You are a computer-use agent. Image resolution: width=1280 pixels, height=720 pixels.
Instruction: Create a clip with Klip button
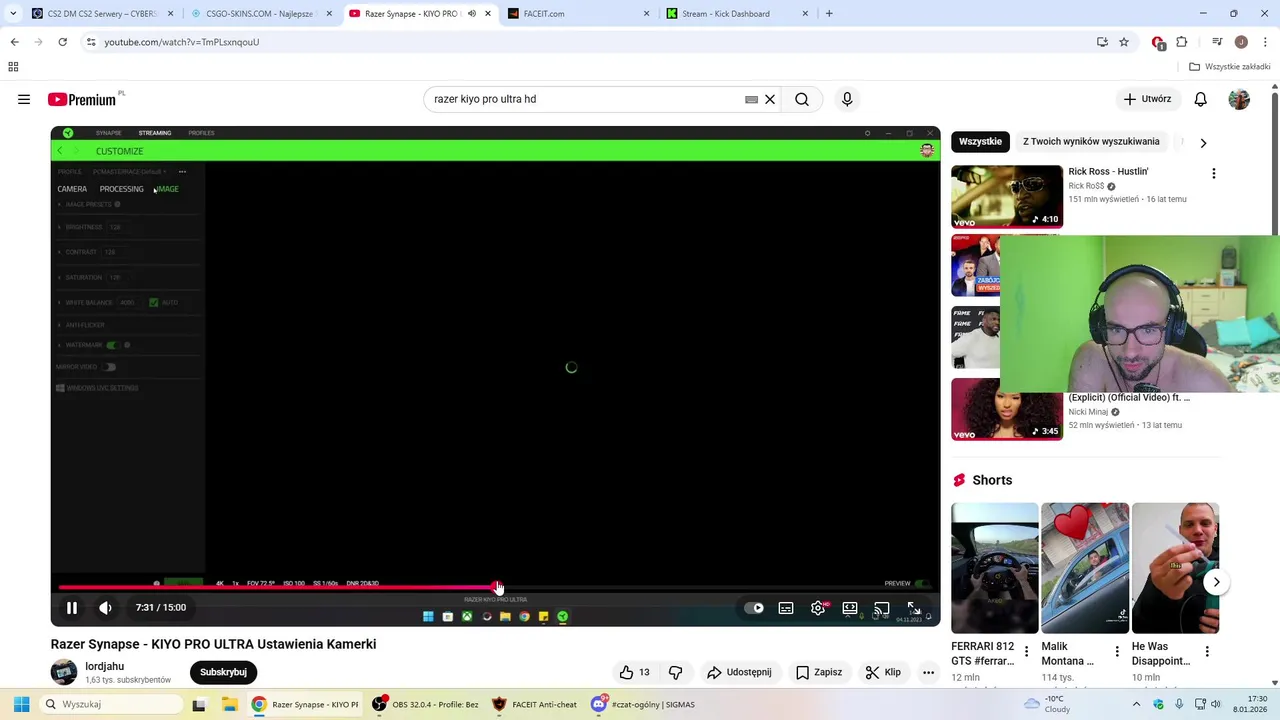coord(883,672)
